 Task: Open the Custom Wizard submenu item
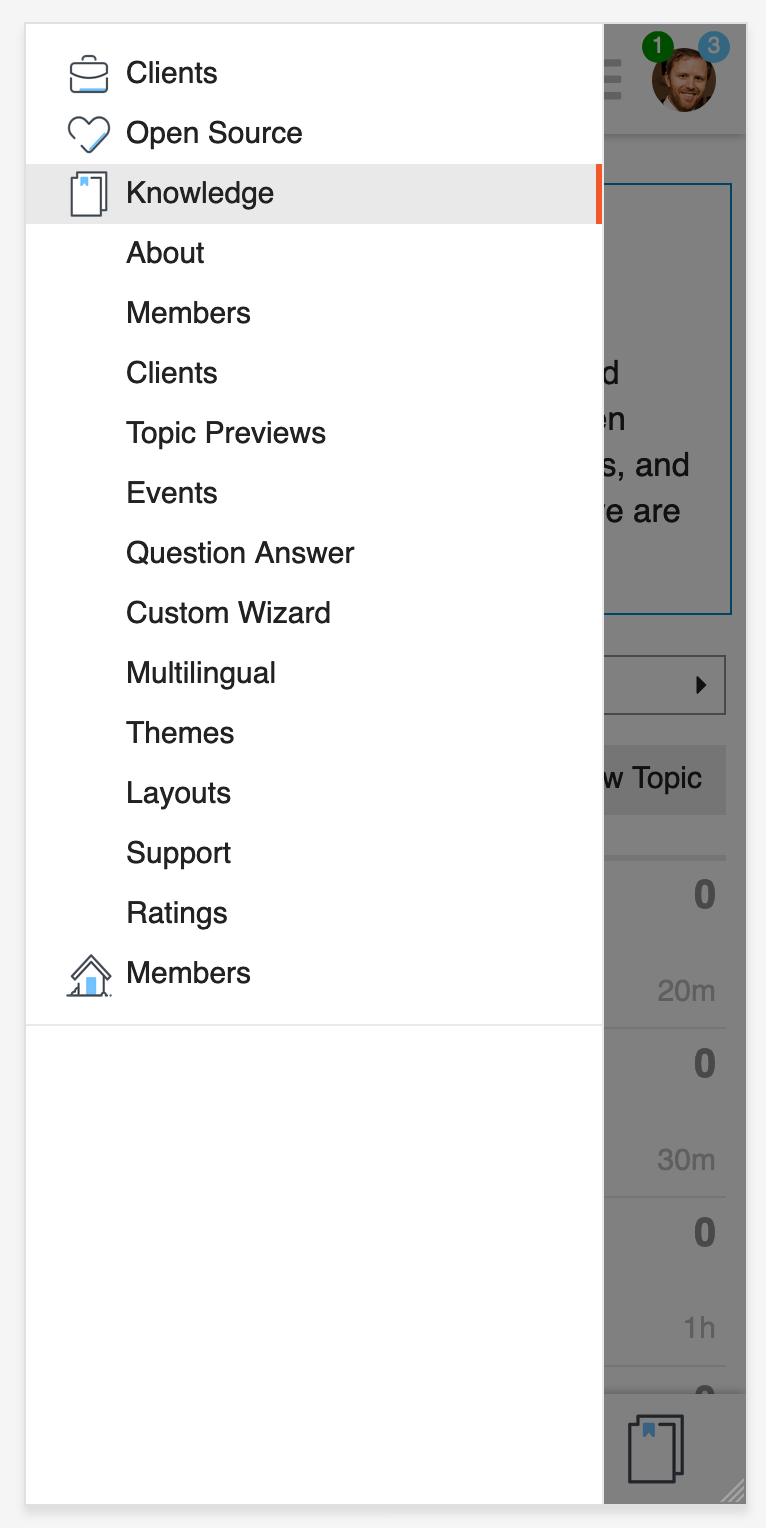coord(228,613)
